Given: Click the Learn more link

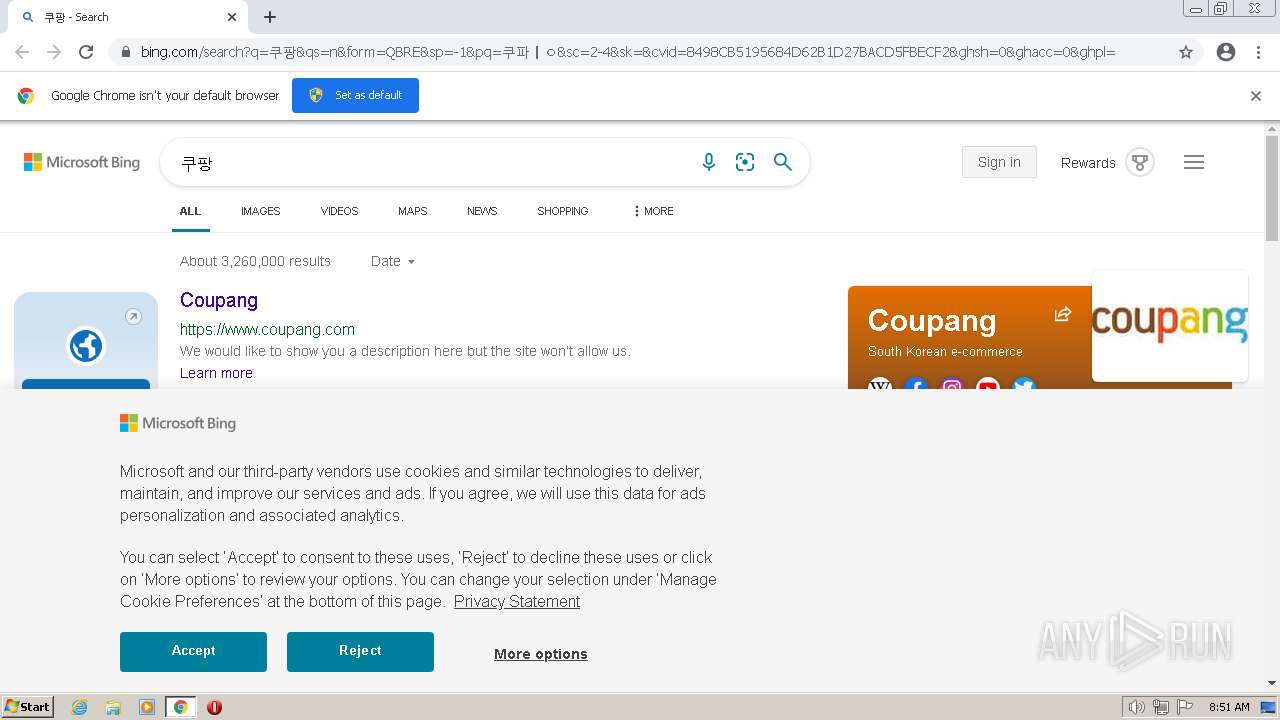Looking at the screenshot, I should click(x=216, y=373).
